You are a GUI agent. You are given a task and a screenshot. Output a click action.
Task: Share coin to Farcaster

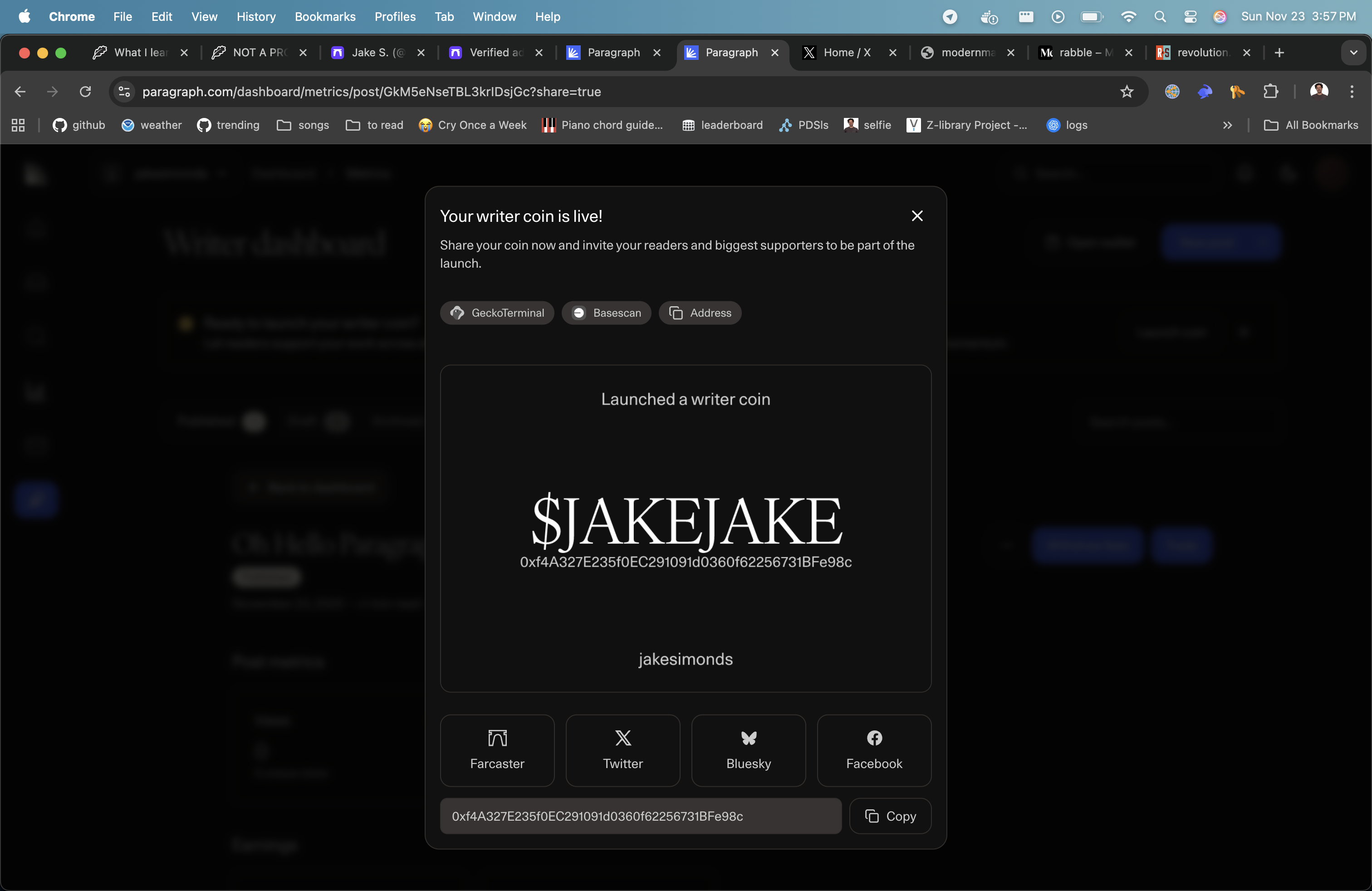coord(497,750)
